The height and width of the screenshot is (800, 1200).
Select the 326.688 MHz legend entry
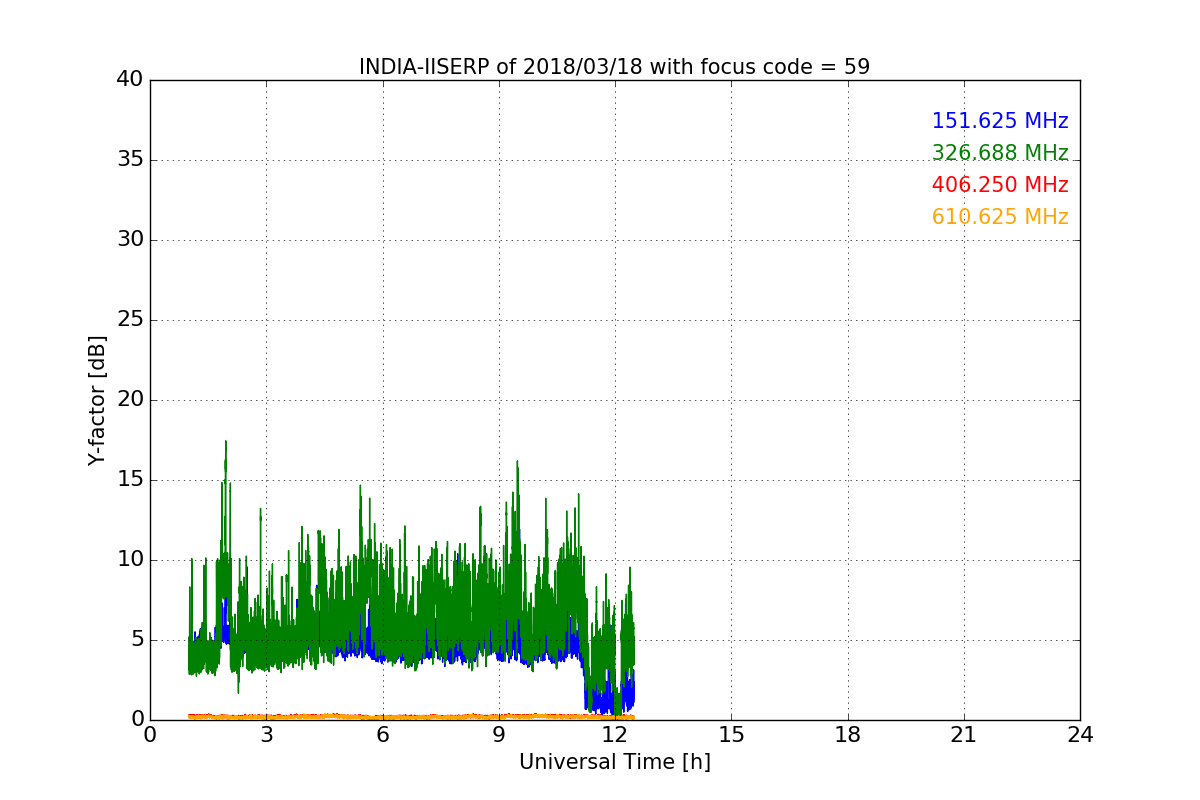1000,153
